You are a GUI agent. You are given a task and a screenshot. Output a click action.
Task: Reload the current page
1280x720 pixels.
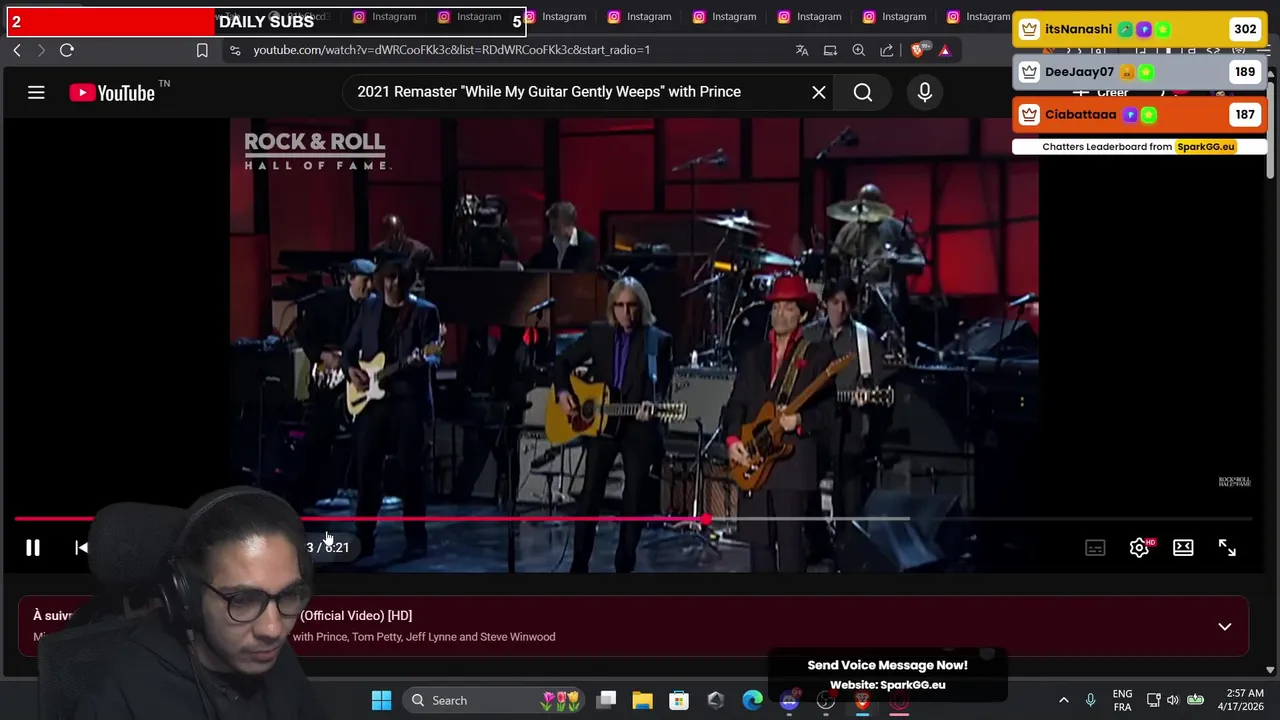pos(67,50)
